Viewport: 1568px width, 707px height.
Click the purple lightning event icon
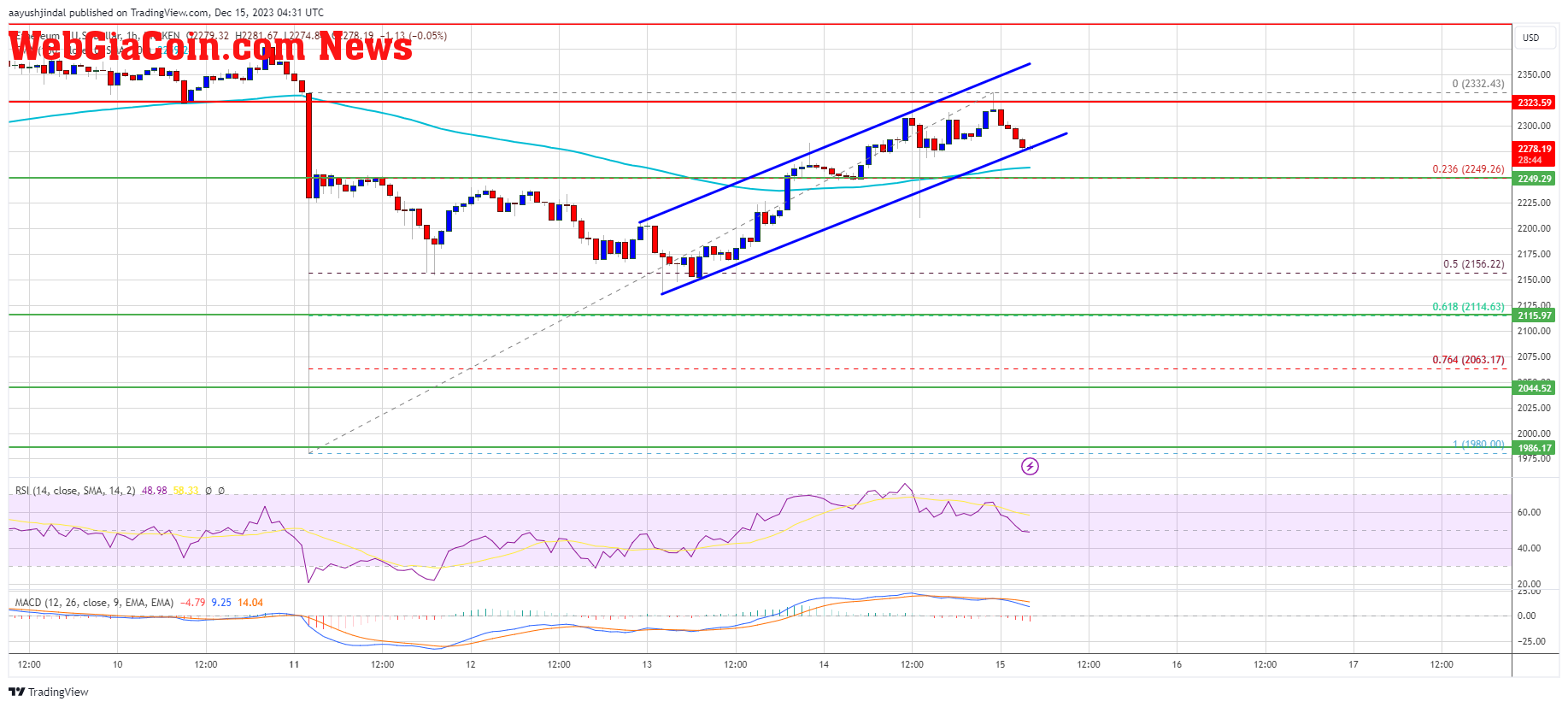pyautogui.click(x=1030, y=466)
